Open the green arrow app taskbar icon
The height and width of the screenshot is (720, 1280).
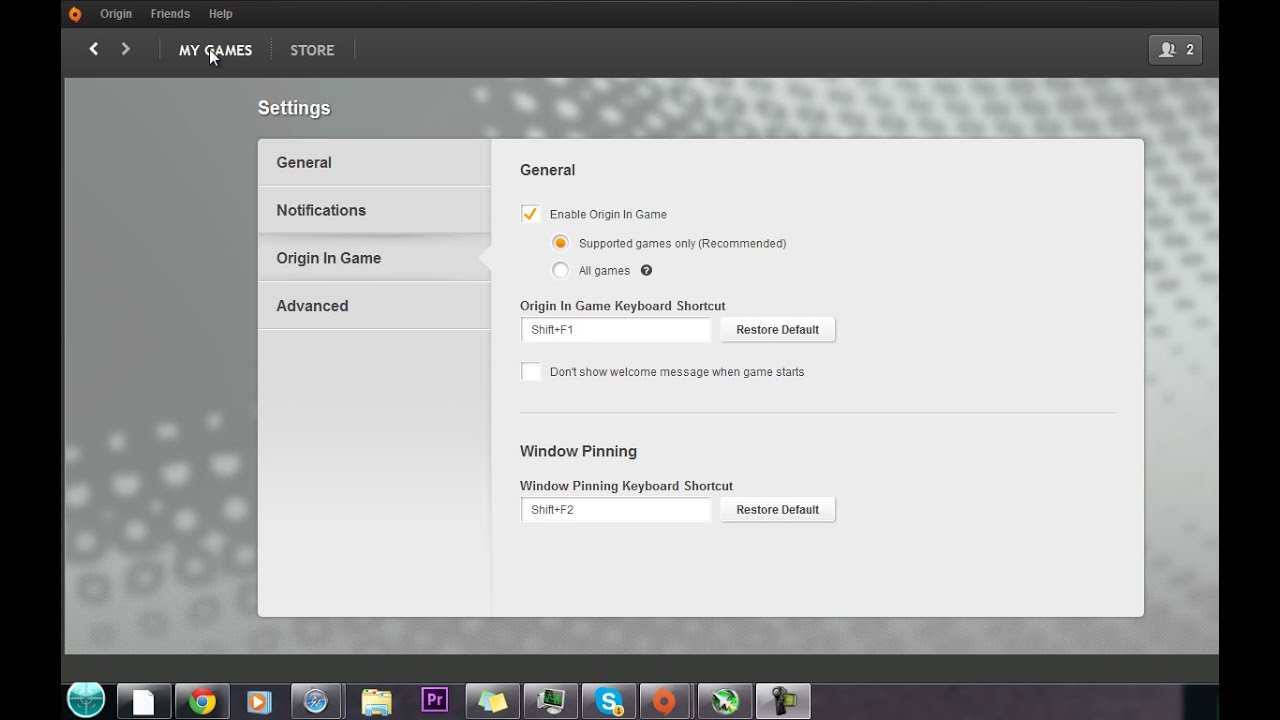tap(724, 702)
